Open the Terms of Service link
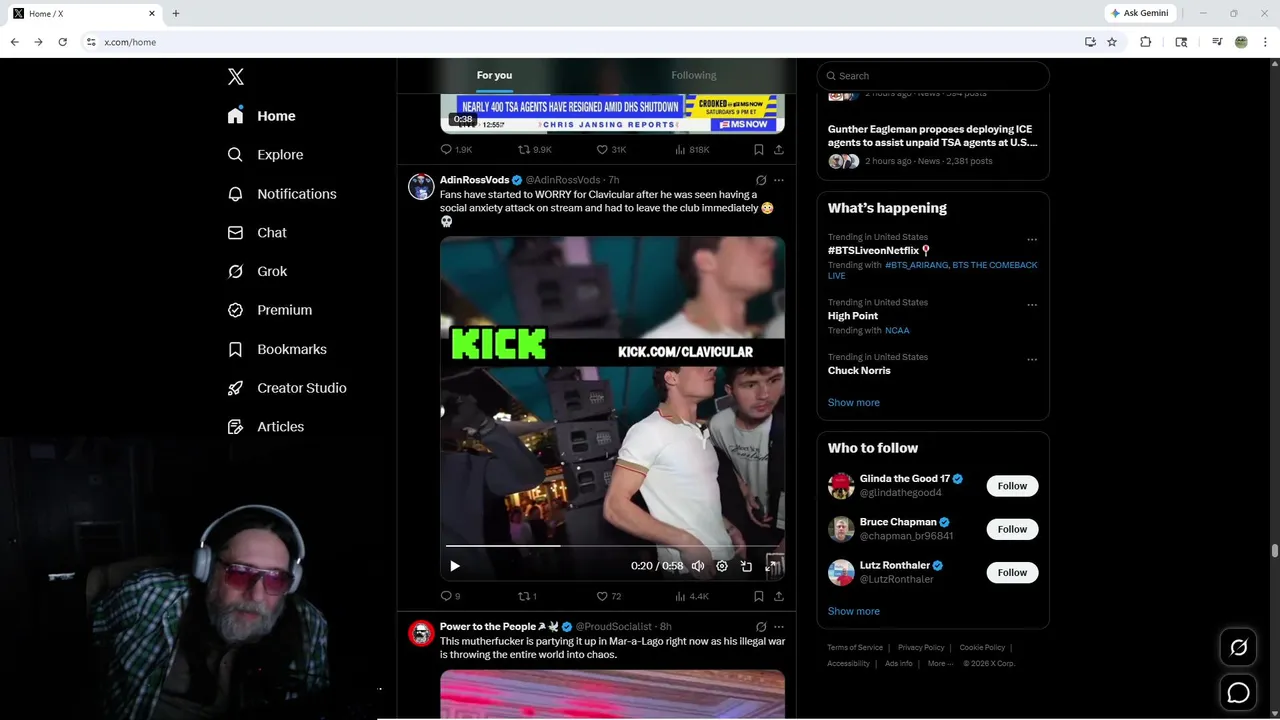 855,648
